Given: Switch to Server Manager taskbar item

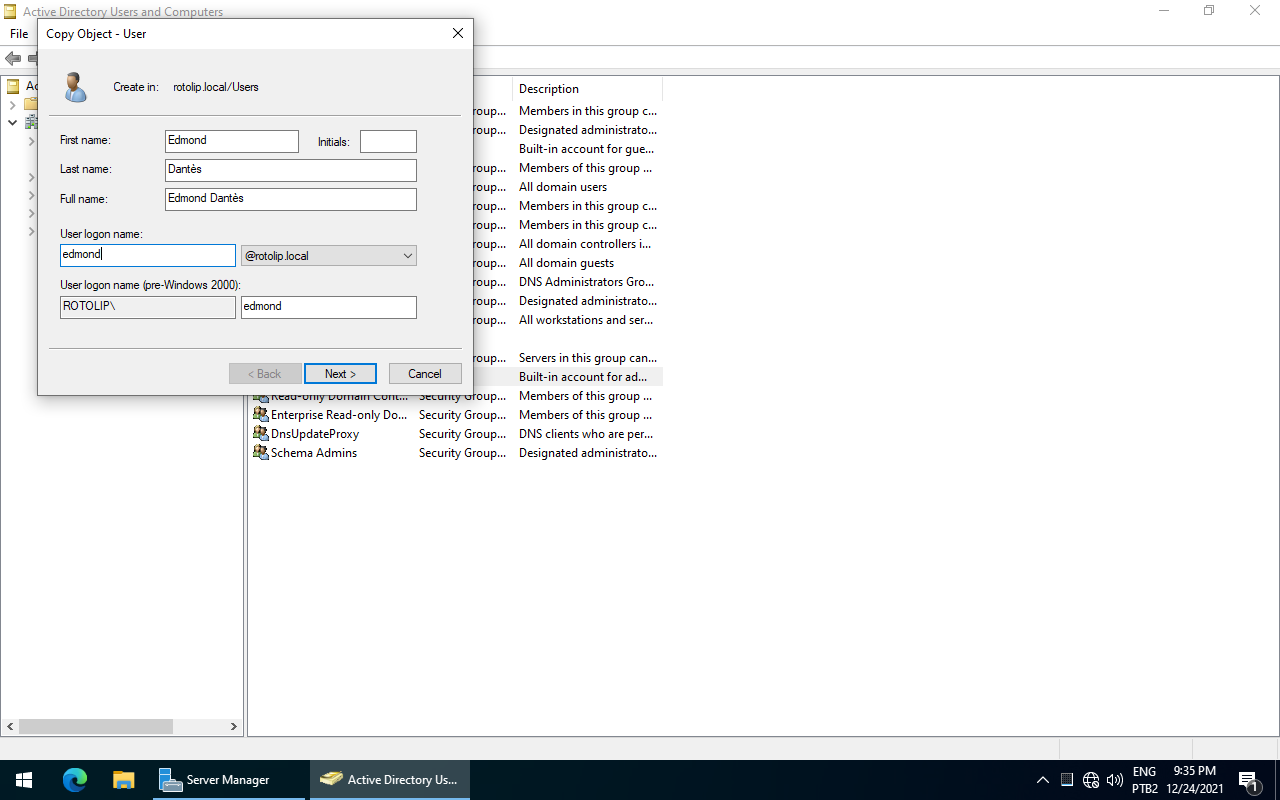Looking at the screenshot, I should [x=215, y=780].
